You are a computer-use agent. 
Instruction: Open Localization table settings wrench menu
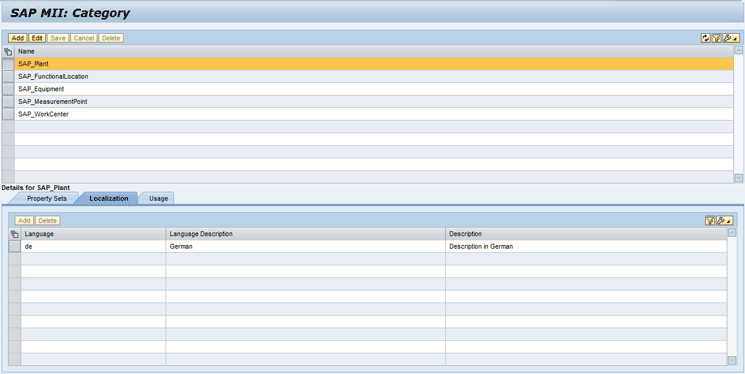pyautogui.click(x=724, y=221)
